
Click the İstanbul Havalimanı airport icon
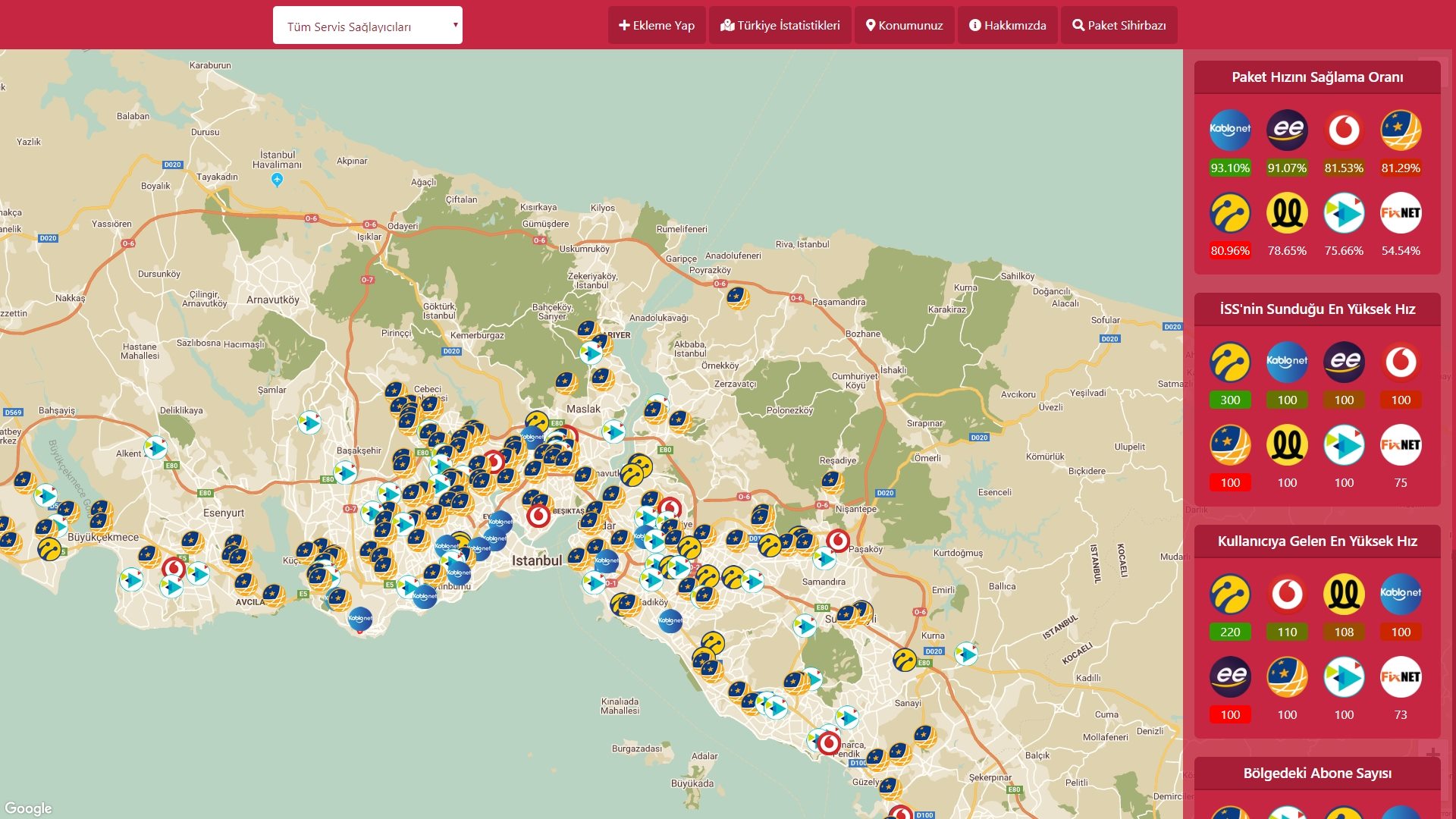277,180
